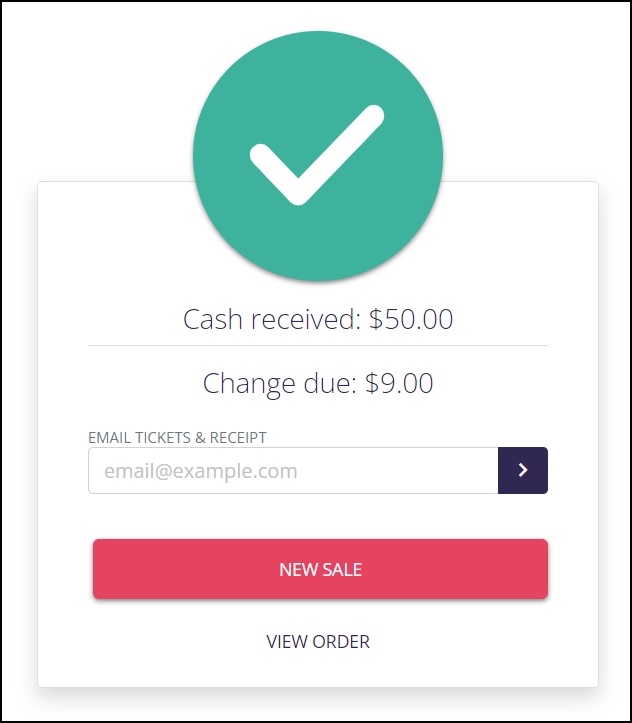Click the $50.00 cash received amount
This screenshot has width=632, height=723.
click(411, 319)
